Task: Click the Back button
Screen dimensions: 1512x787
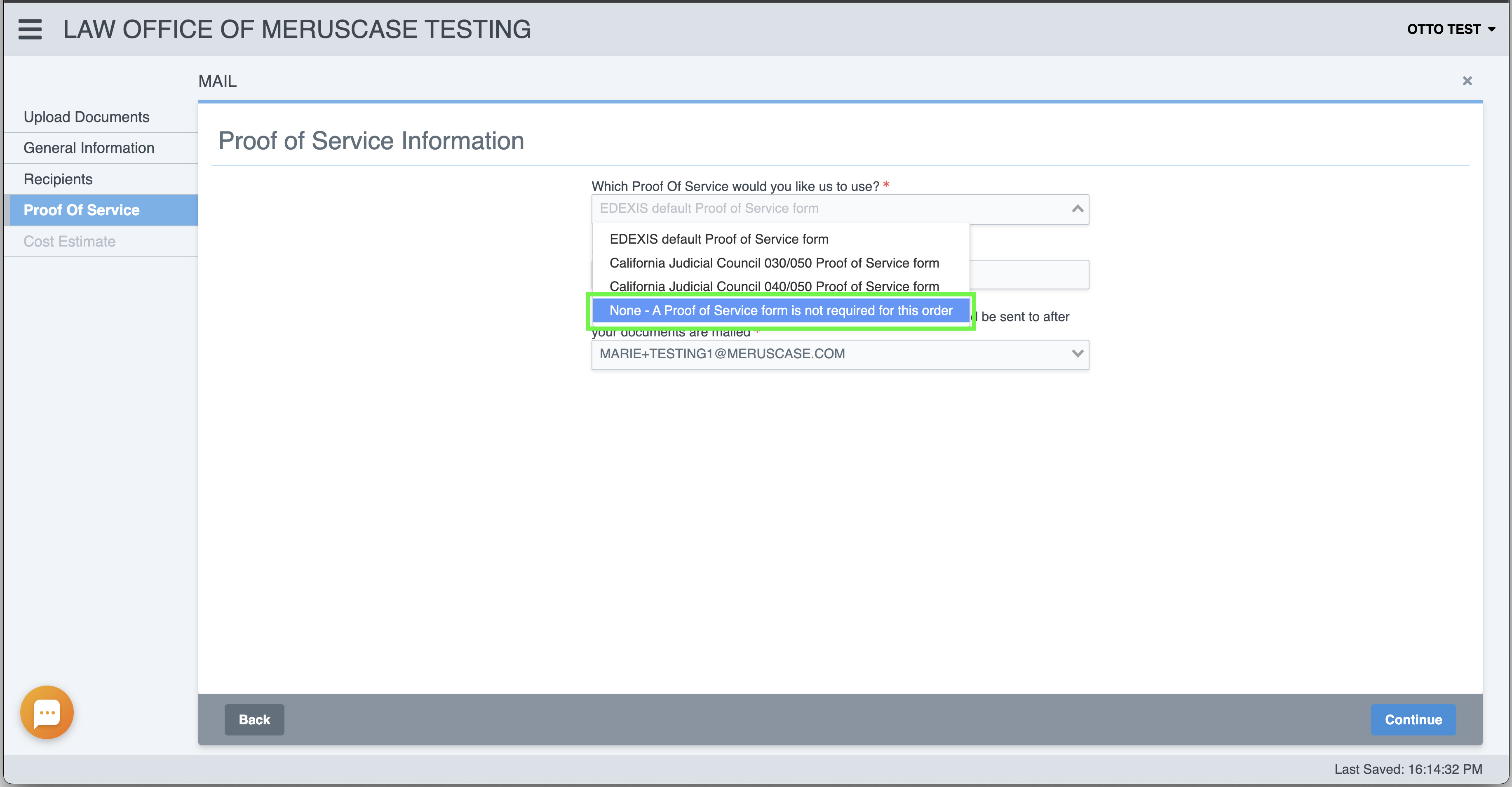Action: click(x=254, y=719)
